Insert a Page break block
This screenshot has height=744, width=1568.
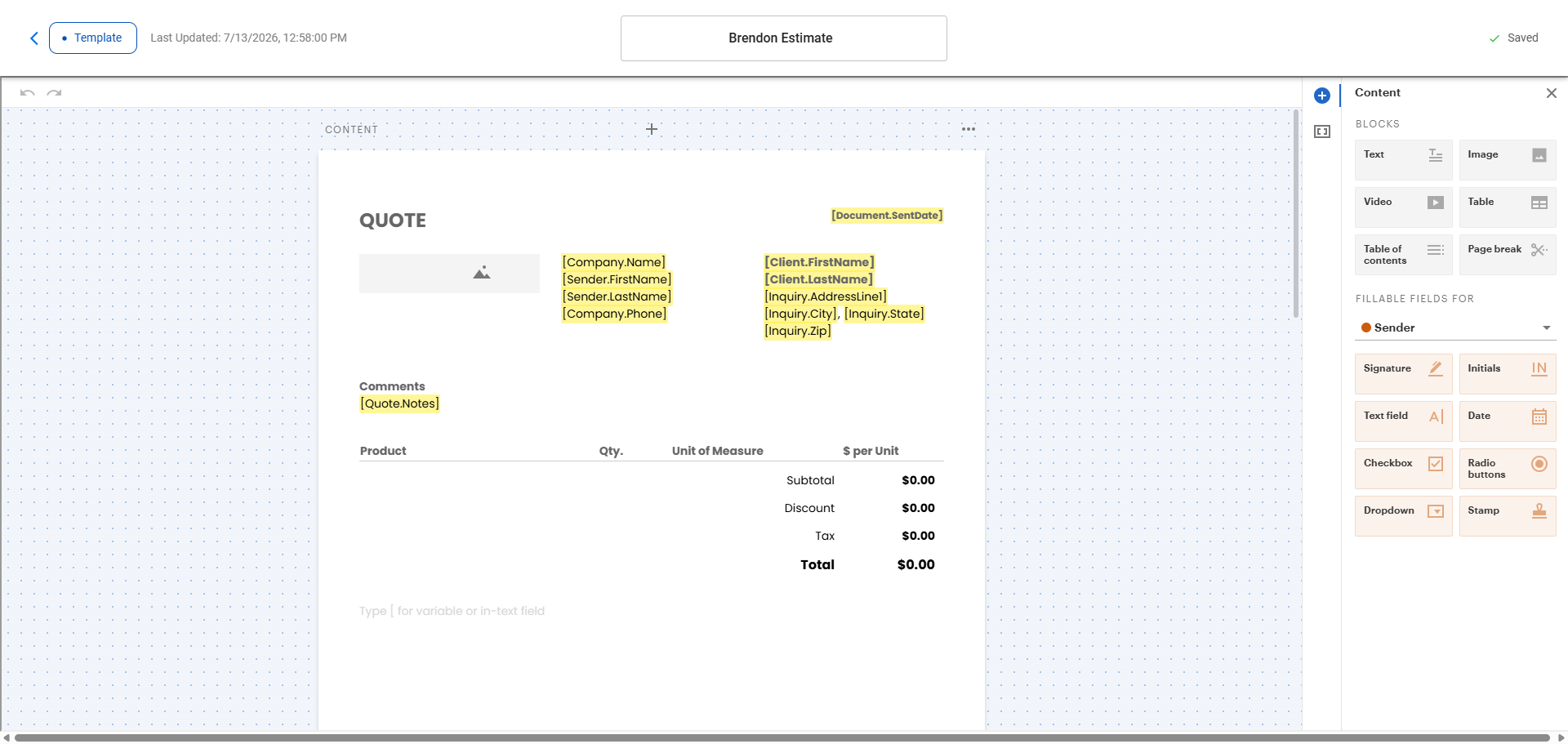[x=1508, y=255]
